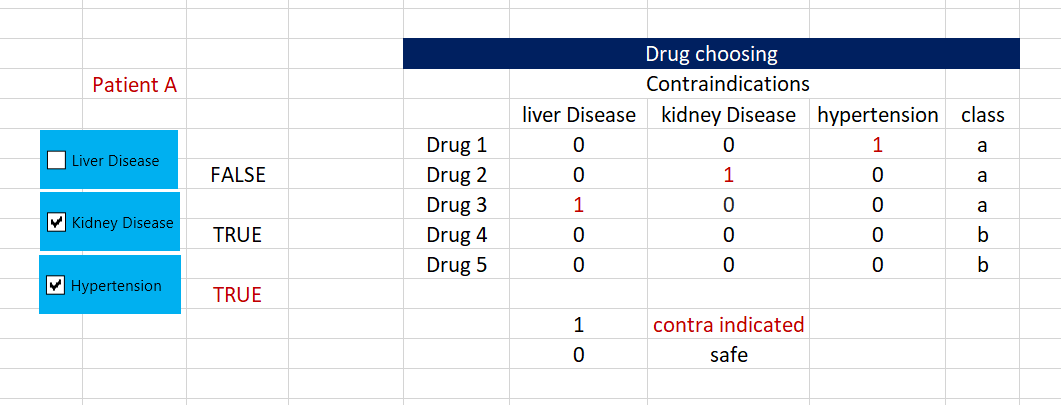Select the safe legend cell
This screenshot has width=1061, height=405.
[x=728, y=355]
